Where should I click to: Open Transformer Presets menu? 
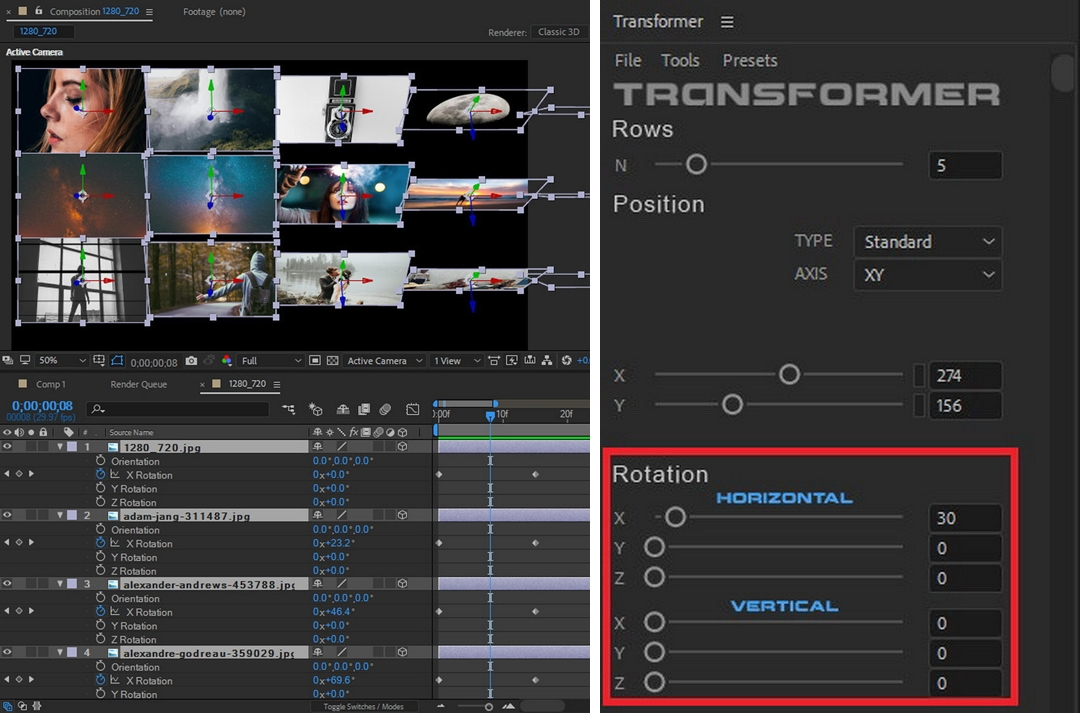coord(749,61)
